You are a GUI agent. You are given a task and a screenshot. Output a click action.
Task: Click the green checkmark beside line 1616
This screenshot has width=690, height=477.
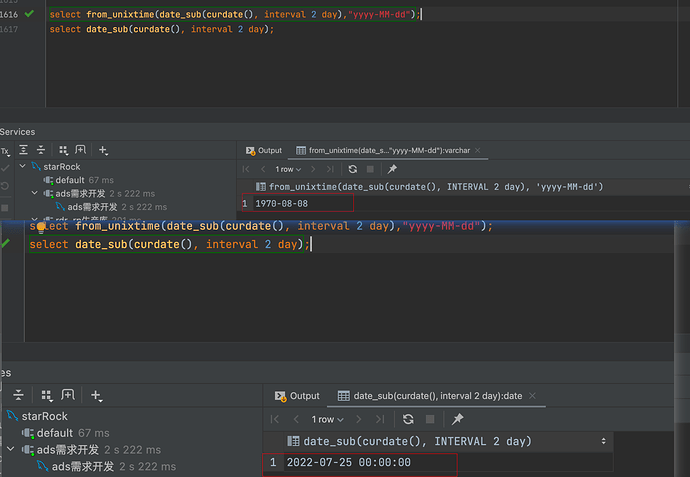coord(29,14)
